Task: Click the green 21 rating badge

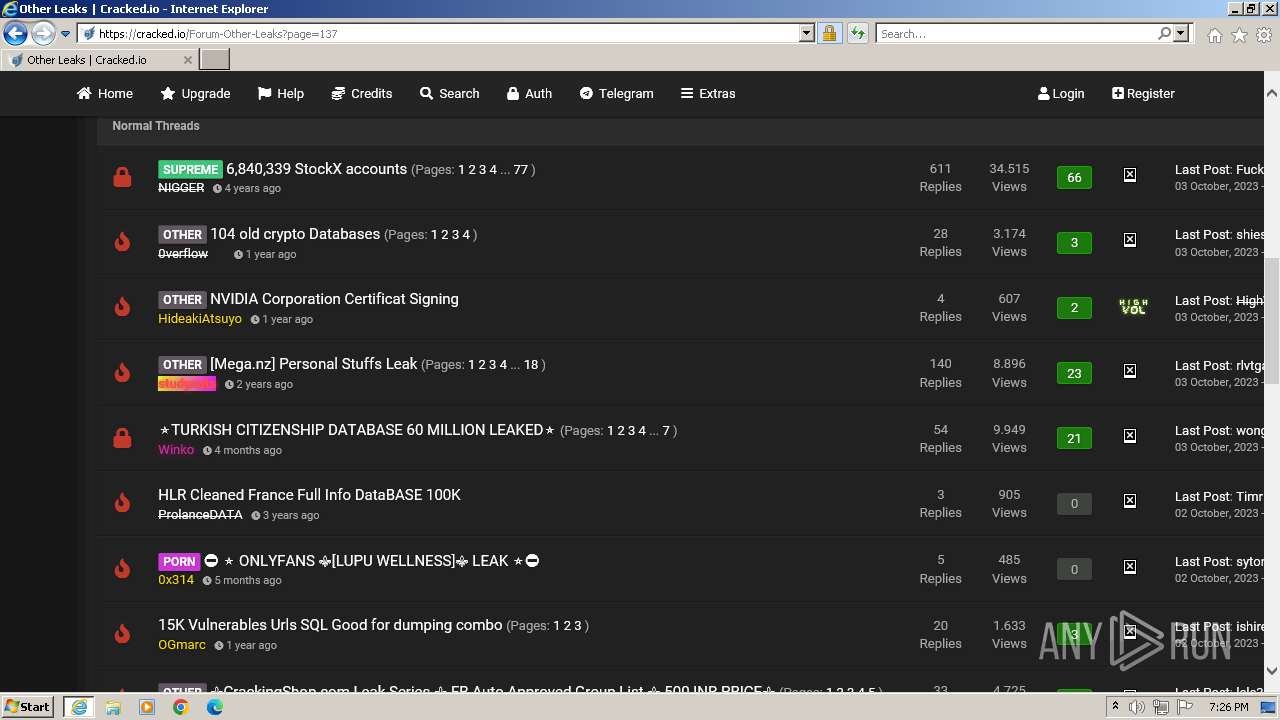Action: click(1074, 438)
